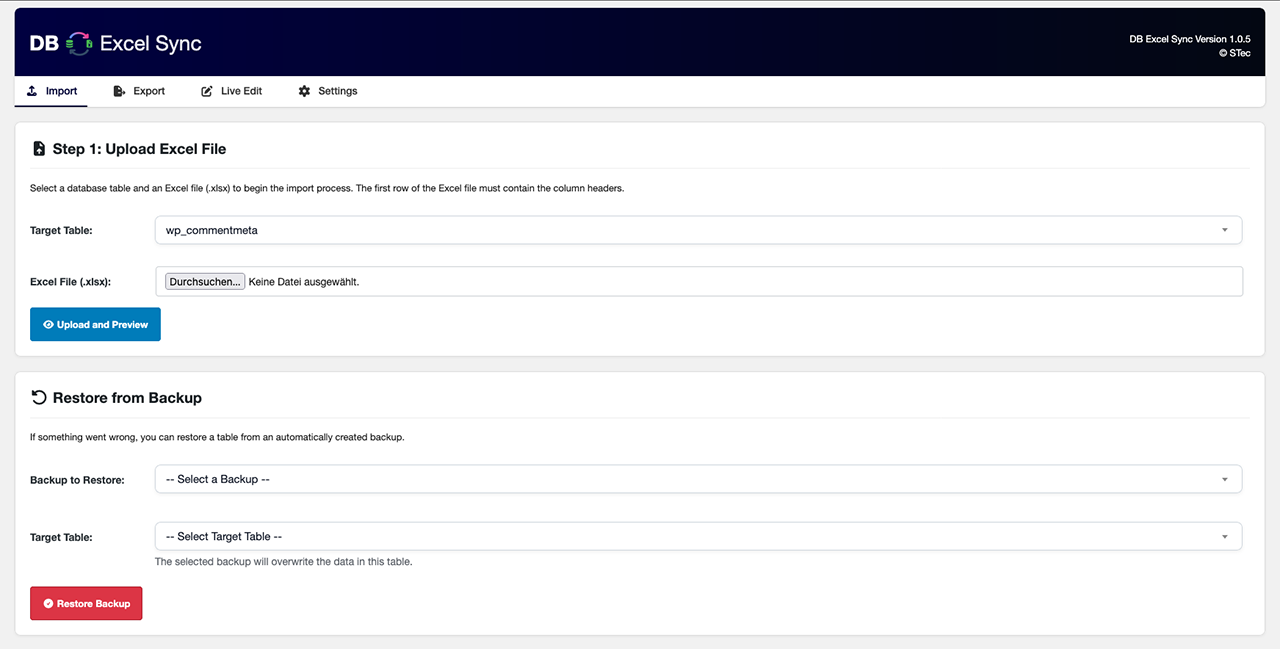The height and width of the screenshot is (649, 1280).
Task: Click the Settings gear icon
Action: [304, 91]
